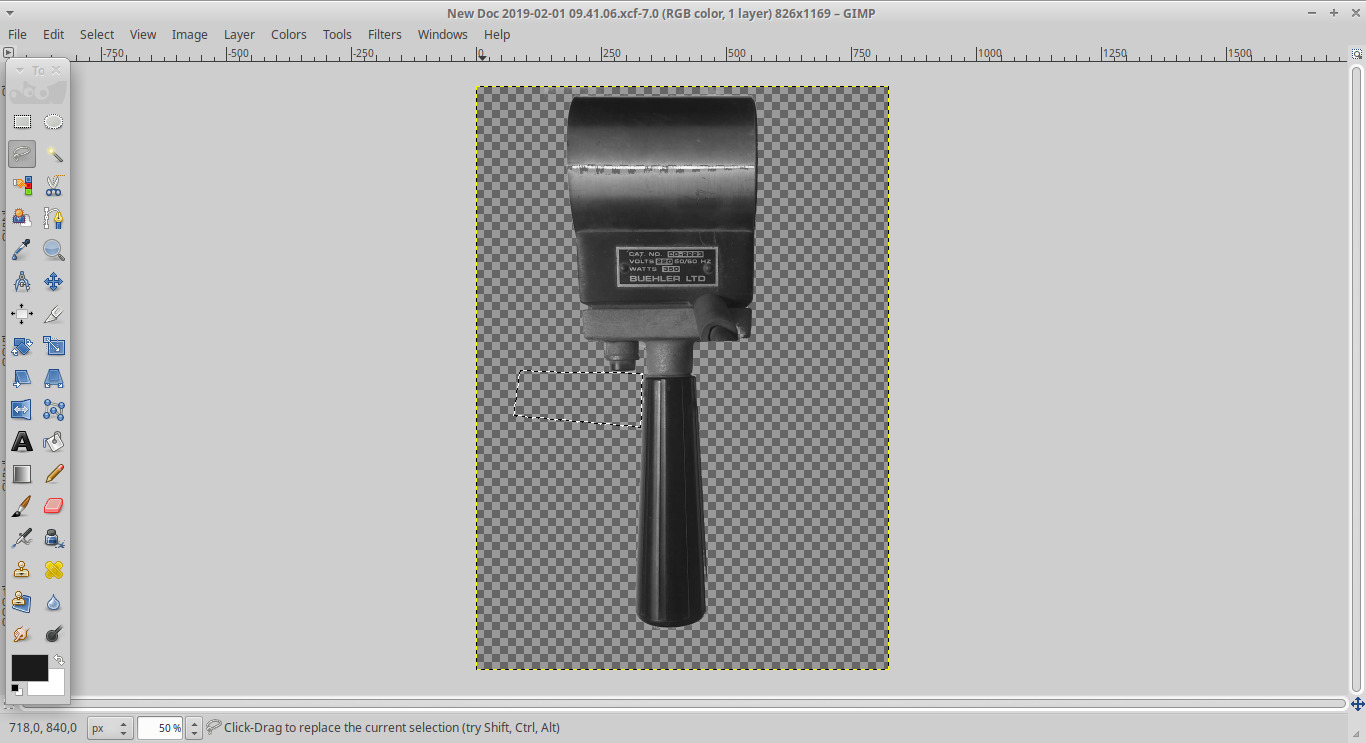The height and width of the screenshot is (743, 1366).
Task: Open the Help menu
Action: (x=497, y=34)
